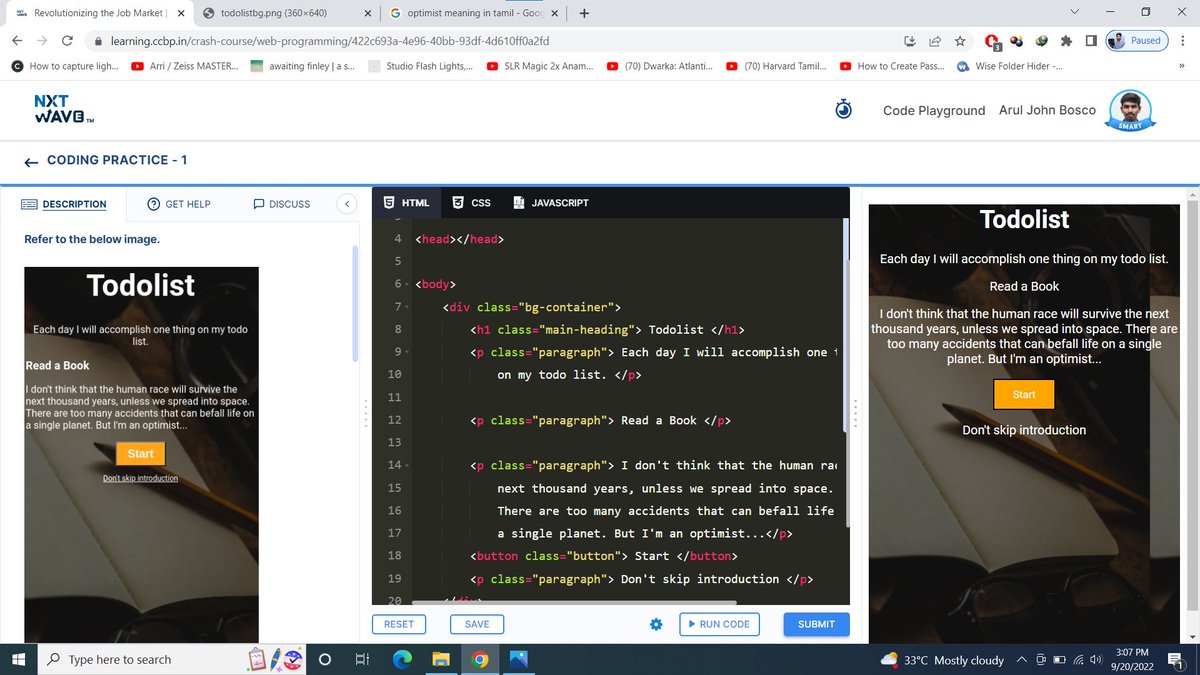Switch to the HTML editor tab

(407, 202)
